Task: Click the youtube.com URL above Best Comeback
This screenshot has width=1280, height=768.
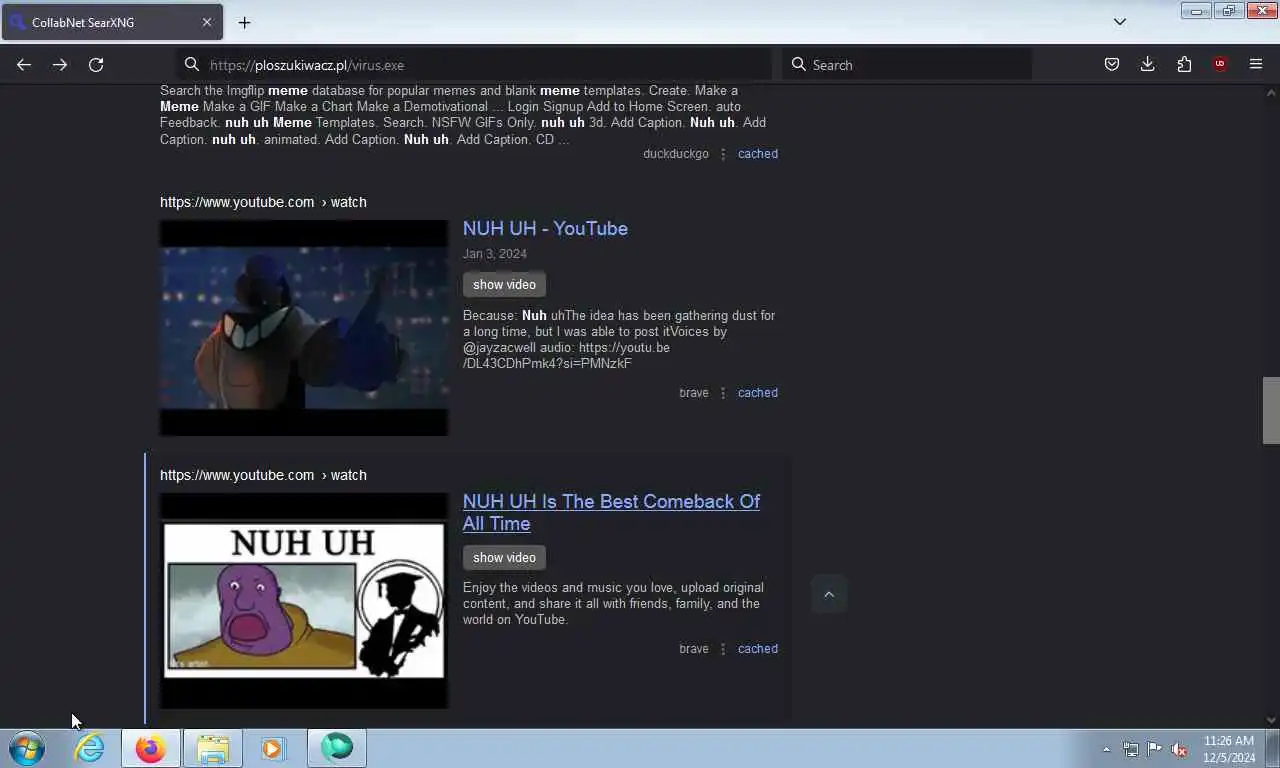Action: (263, 475)
